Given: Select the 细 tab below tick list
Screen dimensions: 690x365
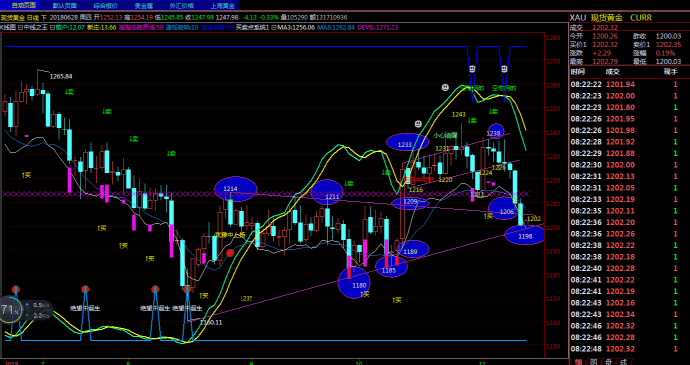Looking at the screenshot, I should 578,361.
